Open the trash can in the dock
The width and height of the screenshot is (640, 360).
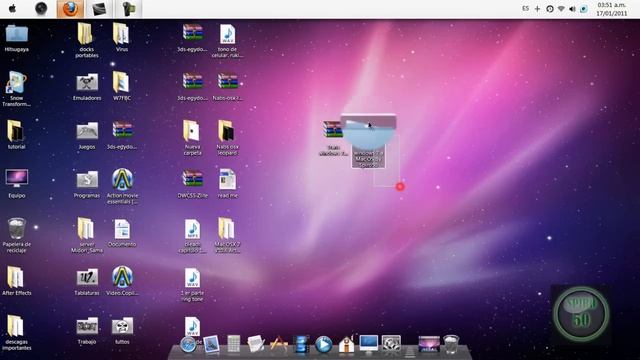[x=451, y=344]
